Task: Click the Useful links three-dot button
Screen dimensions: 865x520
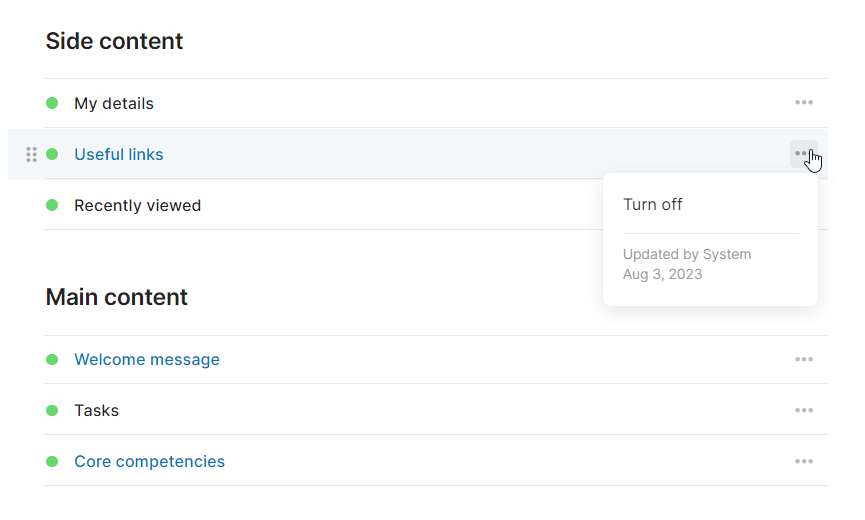Action: click(x=803, y=154)
